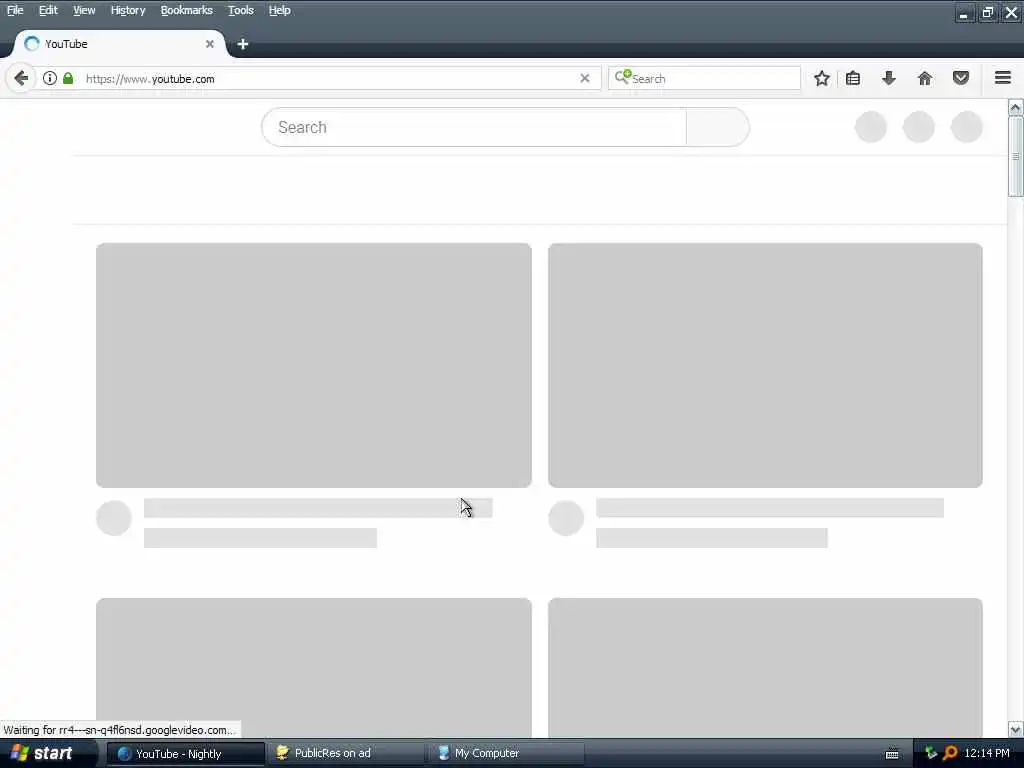Click the keyboard icon in taskbar

pos(891,754)
